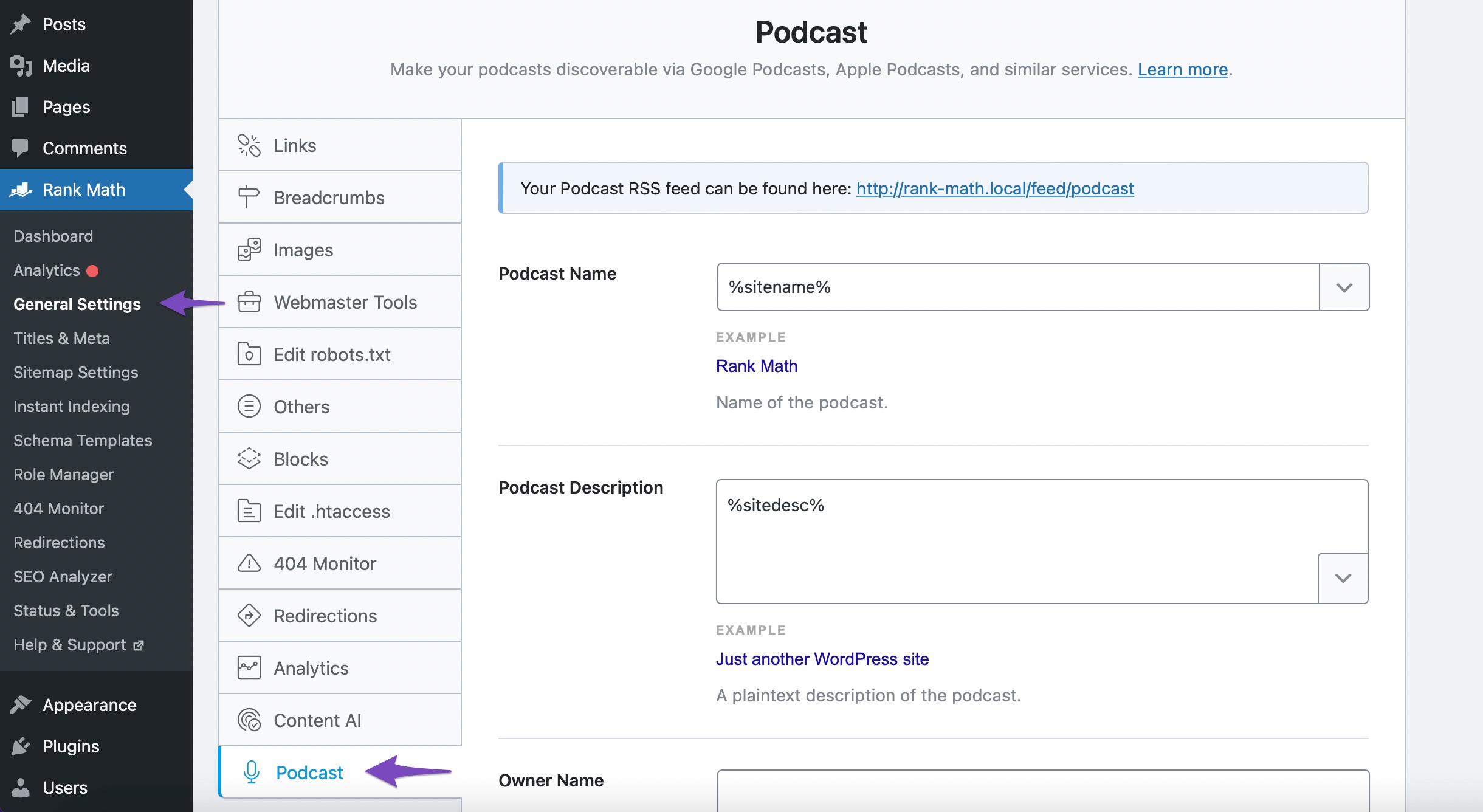Click the Edit .htaccess document icon
This screenshot has height=812, width=1483.
coord(249,511)
